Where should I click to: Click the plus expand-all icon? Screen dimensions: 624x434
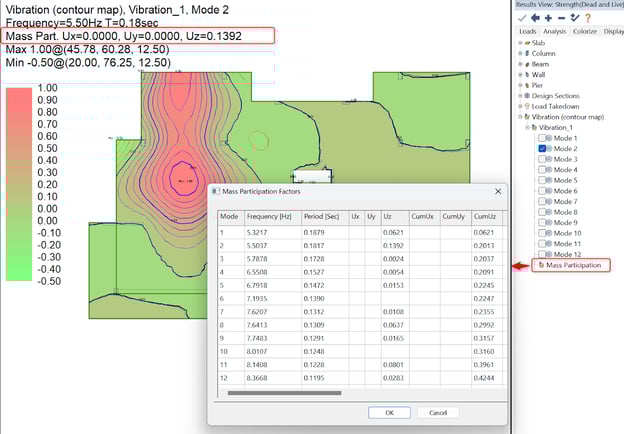click(x=547, y=17)
